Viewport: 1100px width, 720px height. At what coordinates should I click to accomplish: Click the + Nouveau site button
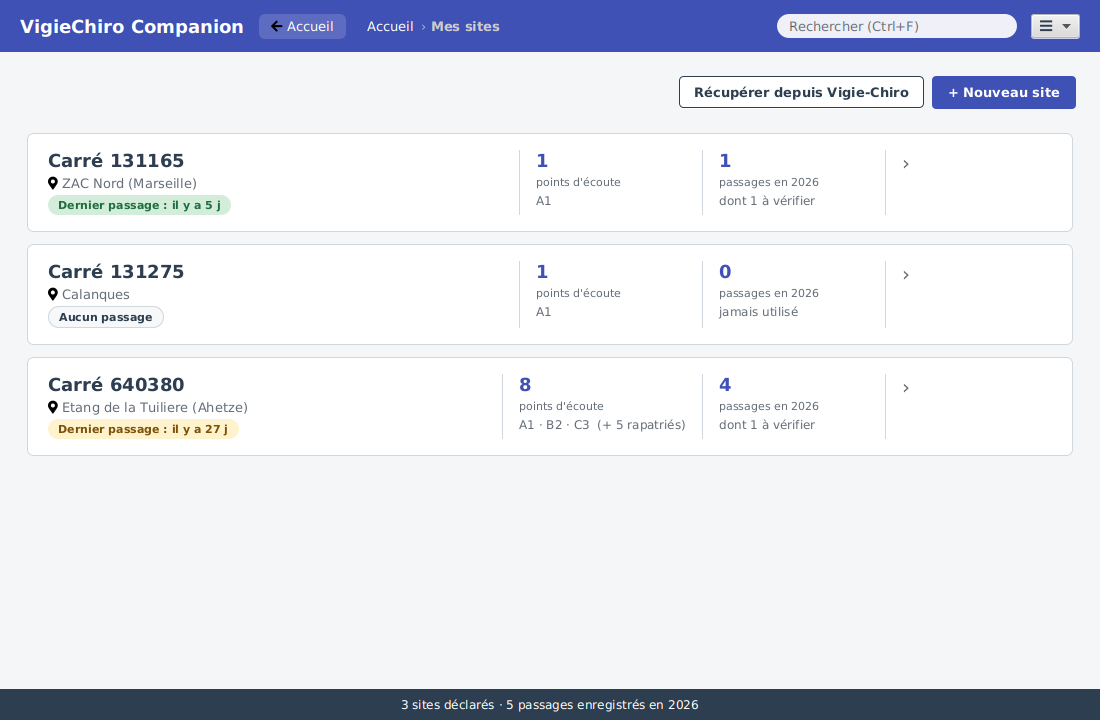pyautogui.click(x=1004, y=92)
